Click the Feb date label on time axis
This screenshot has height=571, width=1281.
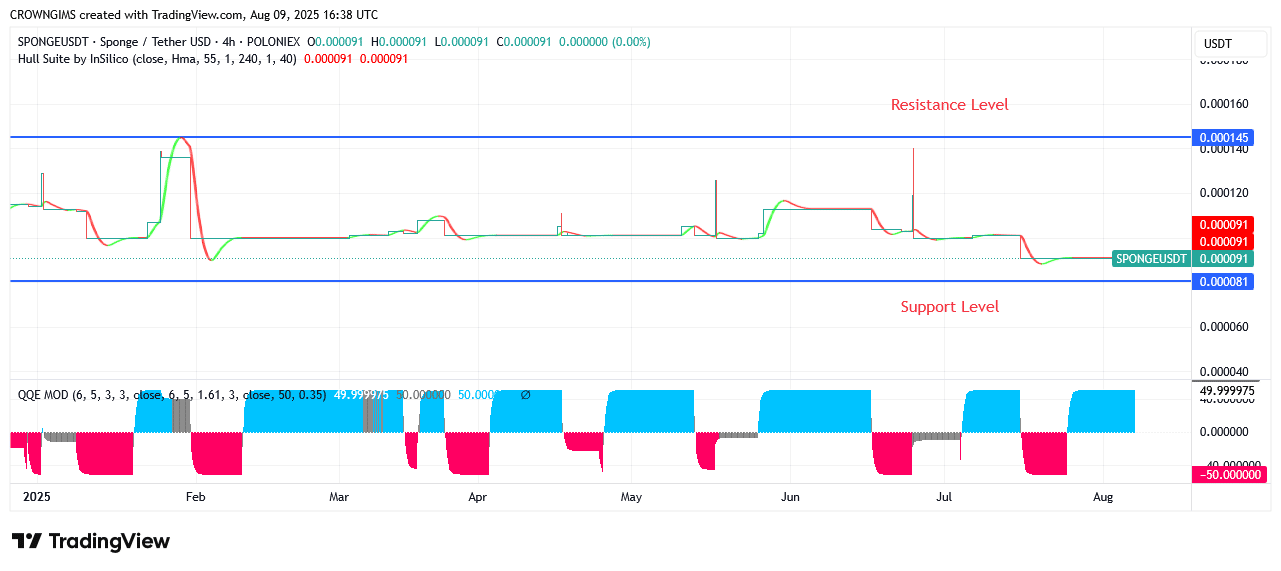point(195,497)
